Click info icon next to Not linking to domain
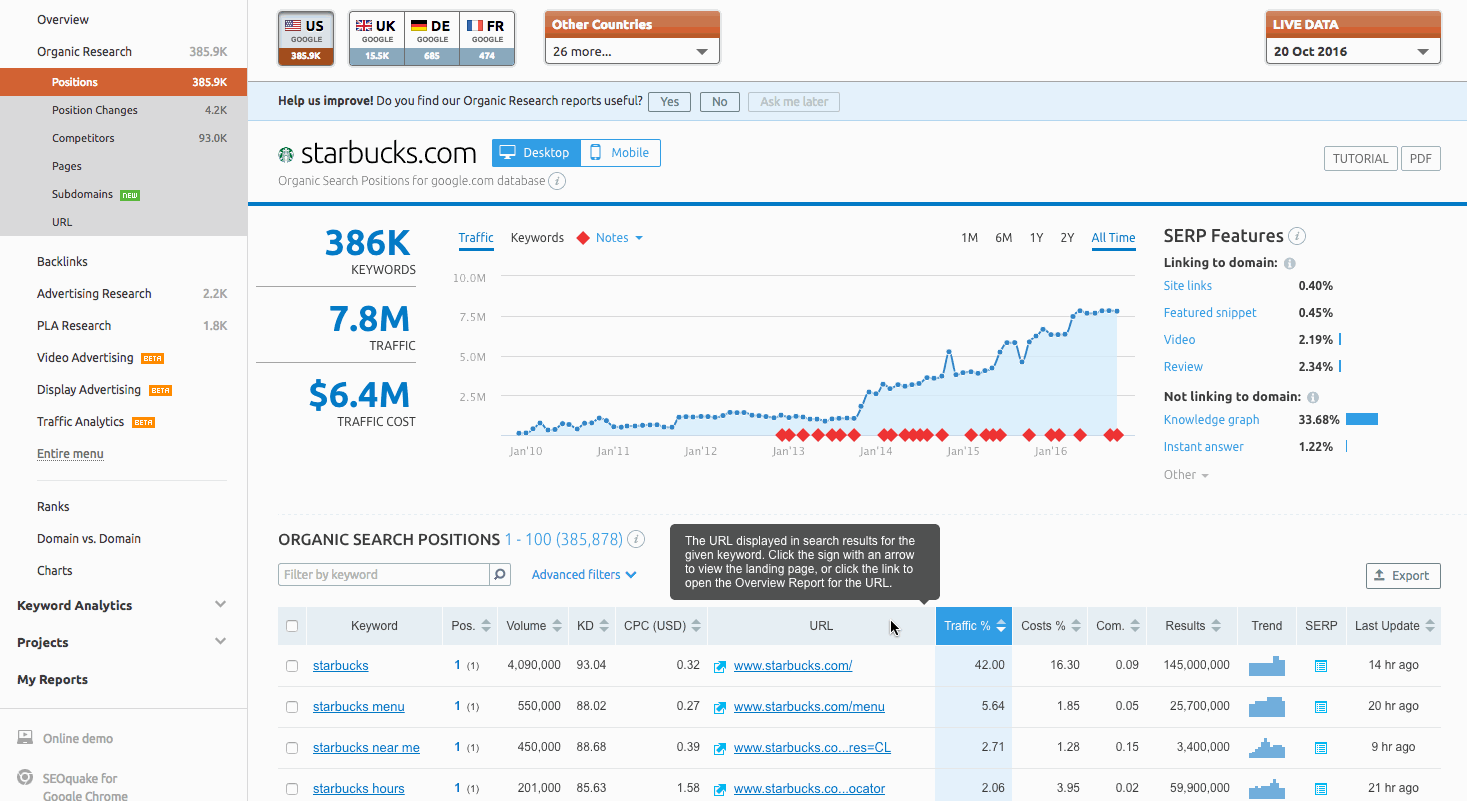The image size is (1467, 801). 1313,397
